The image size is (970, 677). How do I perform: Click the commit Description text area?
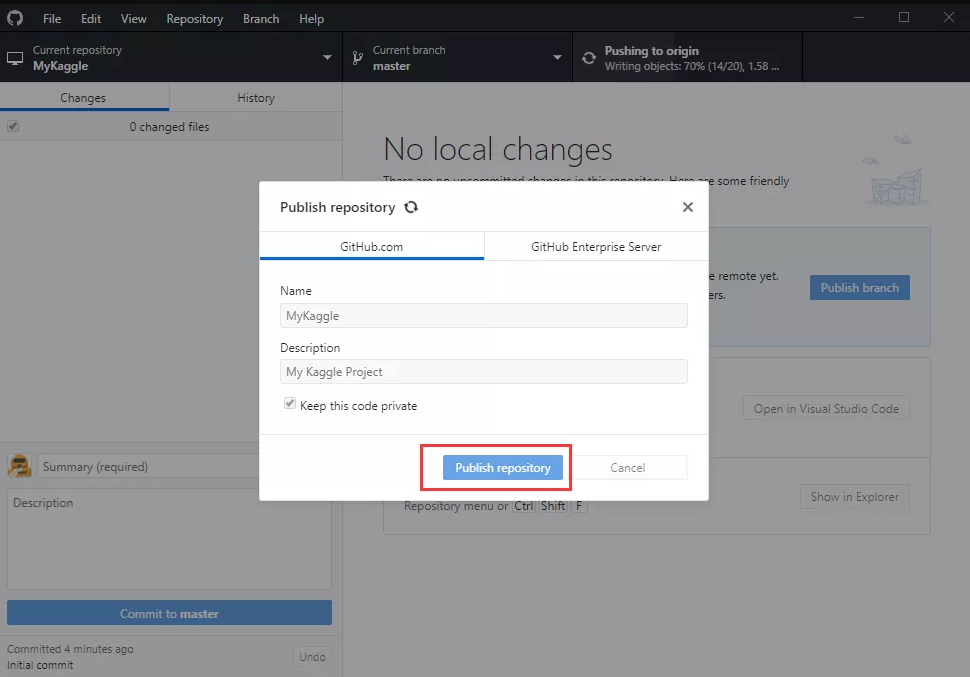[170, 538]
